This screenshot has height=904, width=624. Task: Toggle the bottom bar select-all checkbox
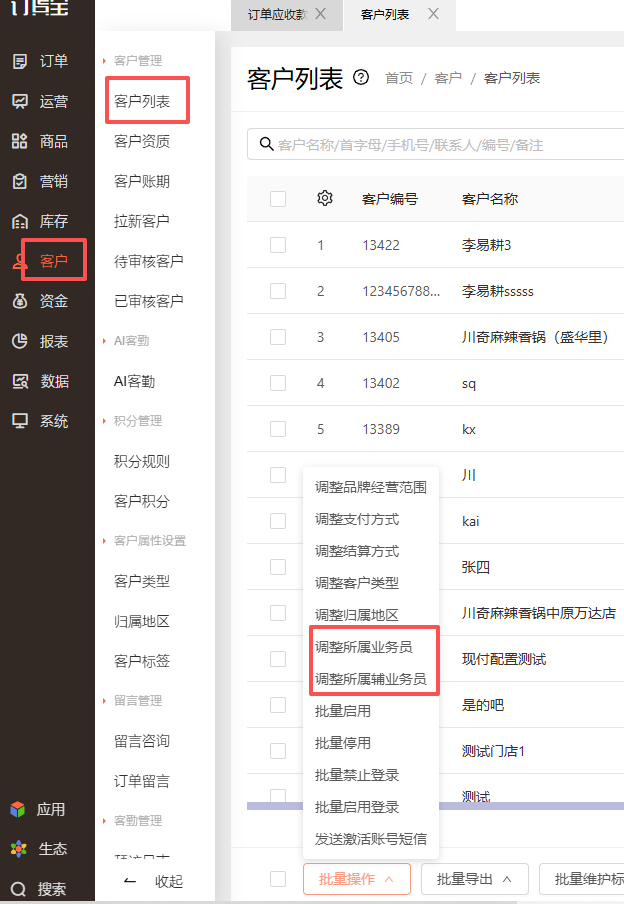pyautogui.click(x=278, y=879)
